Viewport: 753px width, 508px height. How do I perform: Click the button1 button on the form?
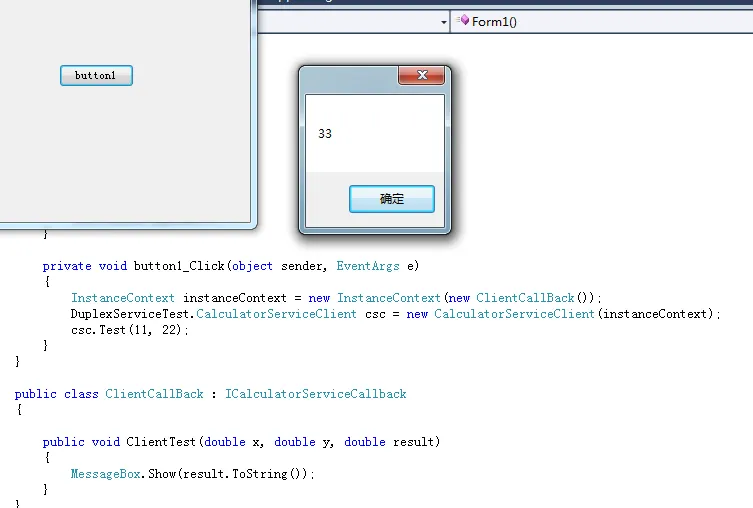96,76
